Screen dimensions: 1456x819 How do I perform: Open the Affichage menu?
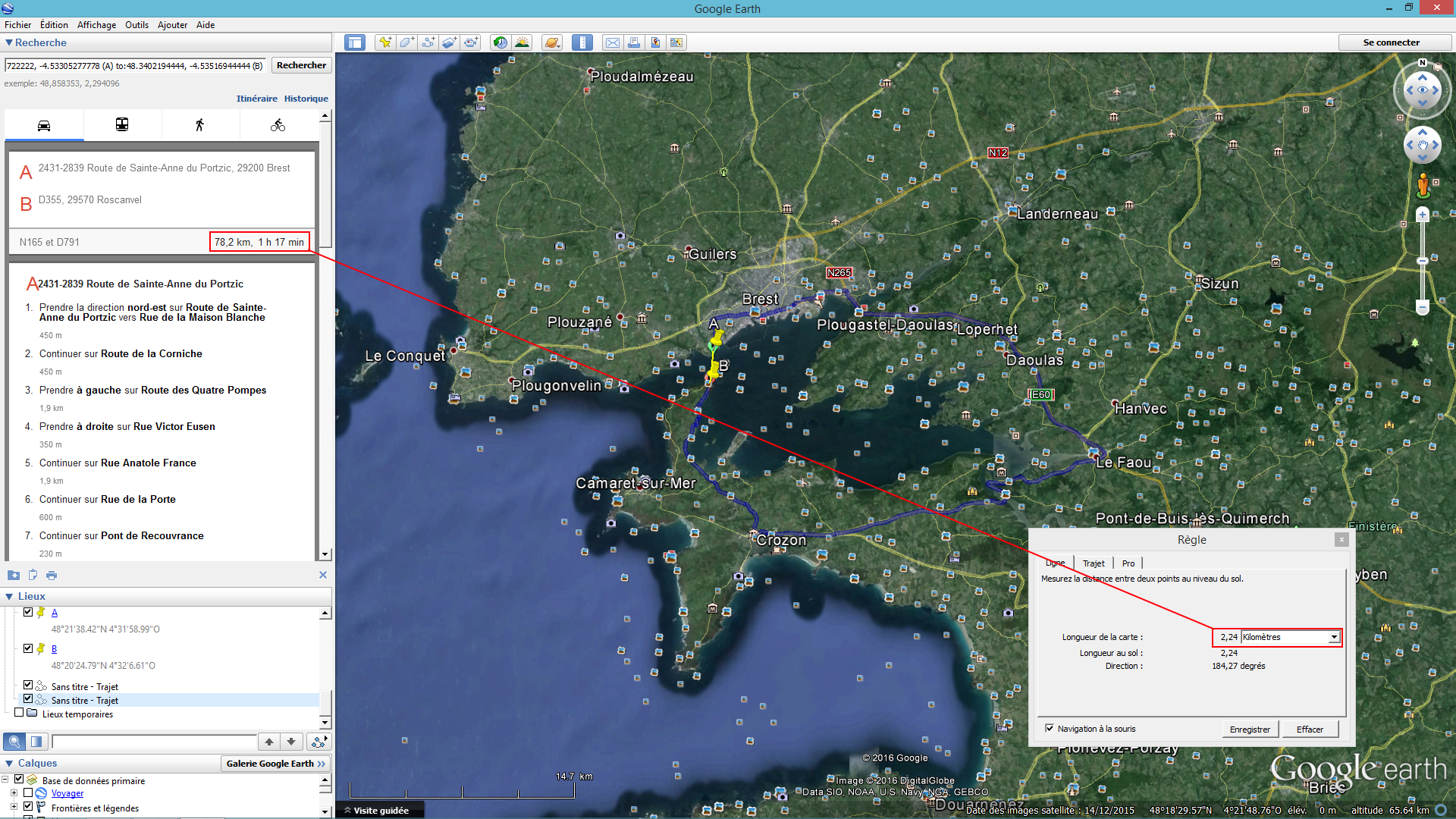(x=96, y=25)
